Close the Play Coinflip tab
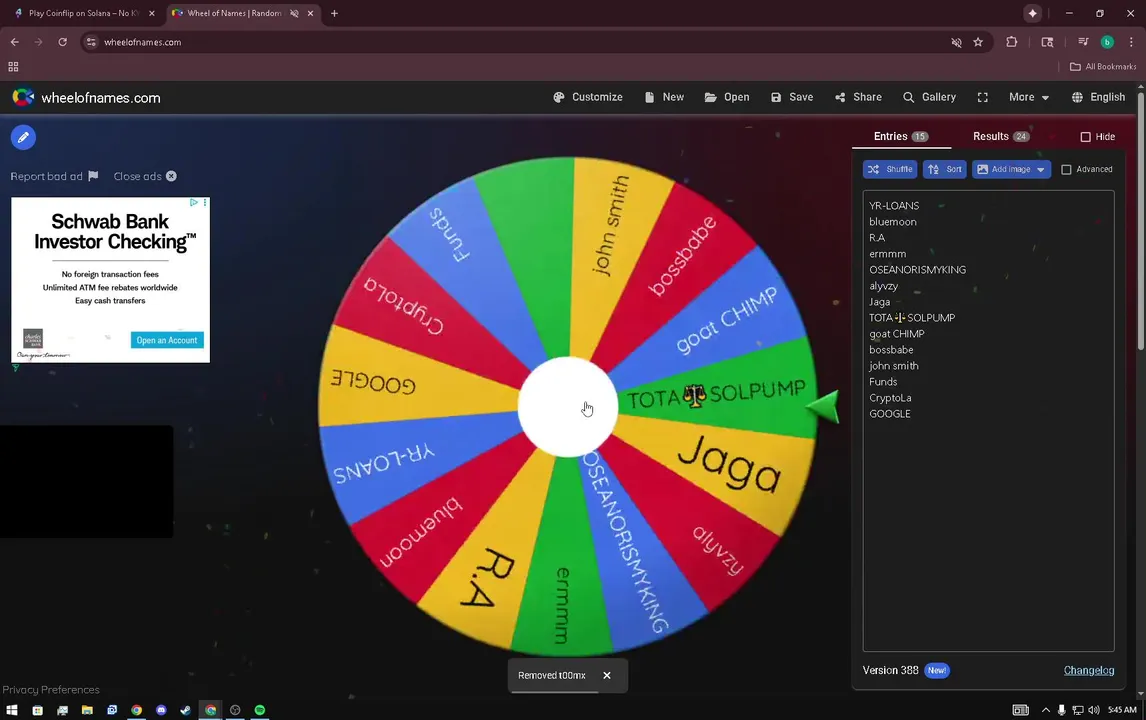The width and height of the screenshot is (1146, 720). click(151, 13)
